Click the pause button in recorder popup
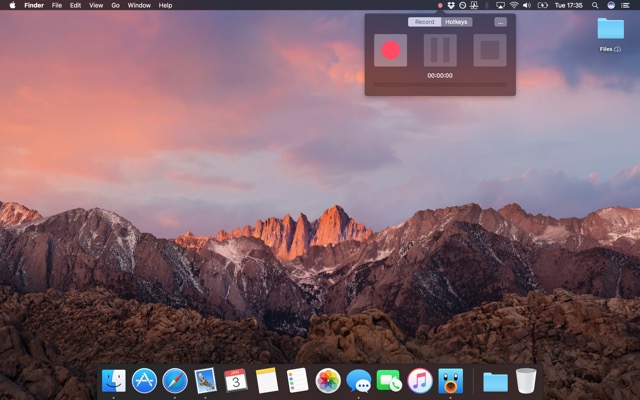Screen dimensions: 640x400 (440, 50)
